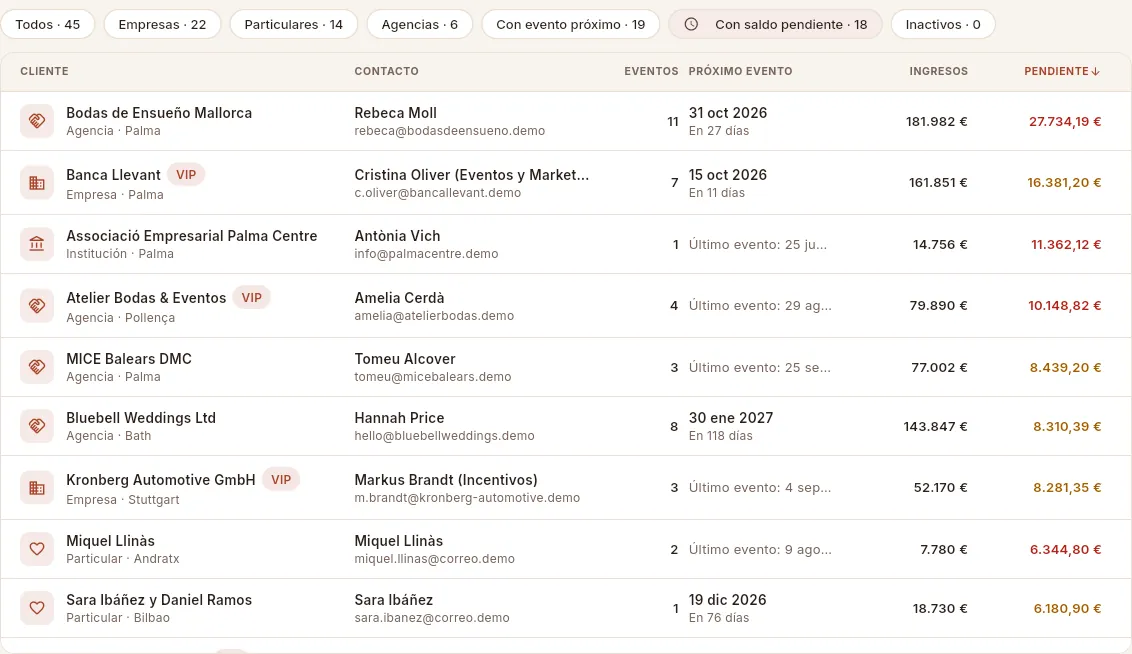Filter by Agencias · 6
The height and width of the screenshot is (654, 1132).
click(x=419, y=25)
